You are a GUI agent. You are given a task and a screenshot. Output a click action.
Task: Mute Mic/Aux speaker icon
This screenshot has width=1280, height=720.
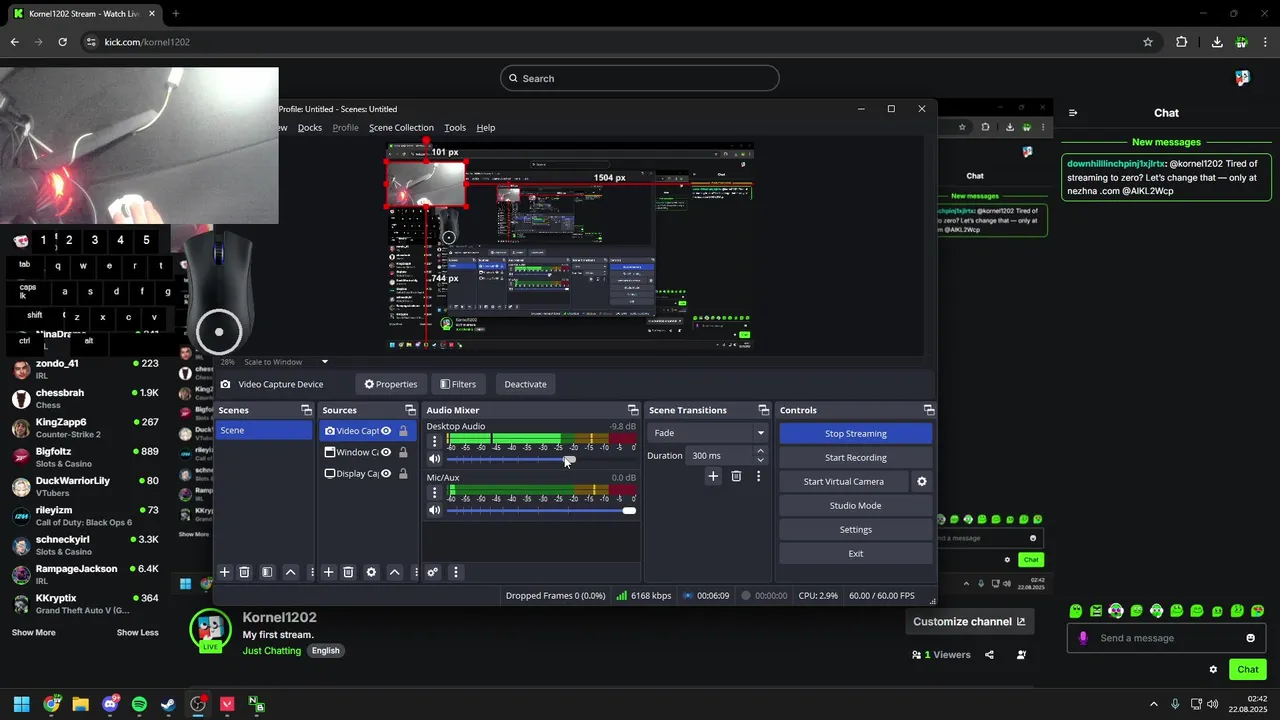[434, 510]
